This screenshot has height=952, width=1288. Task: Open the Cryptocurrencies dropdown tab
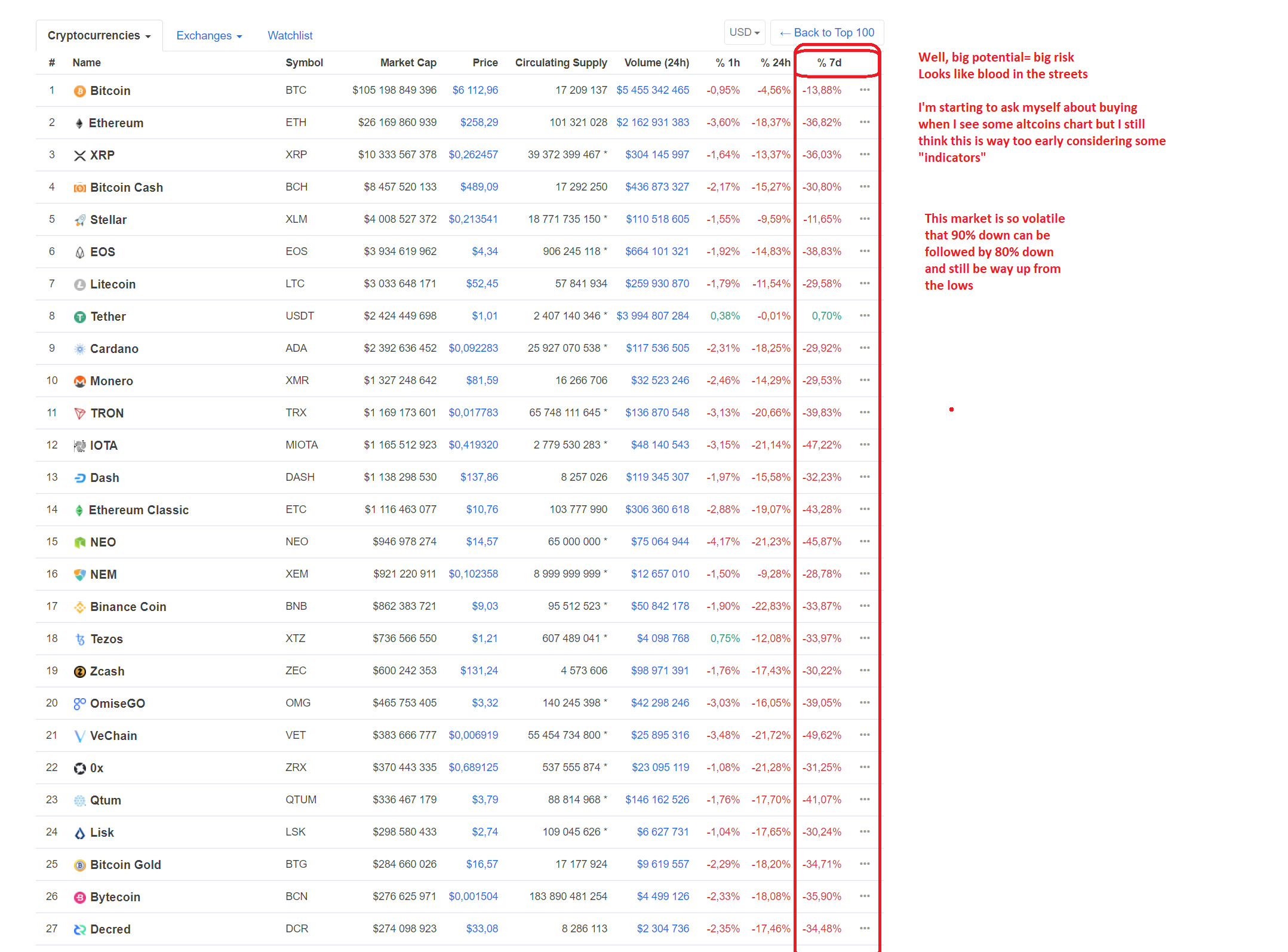click(99, 35)
